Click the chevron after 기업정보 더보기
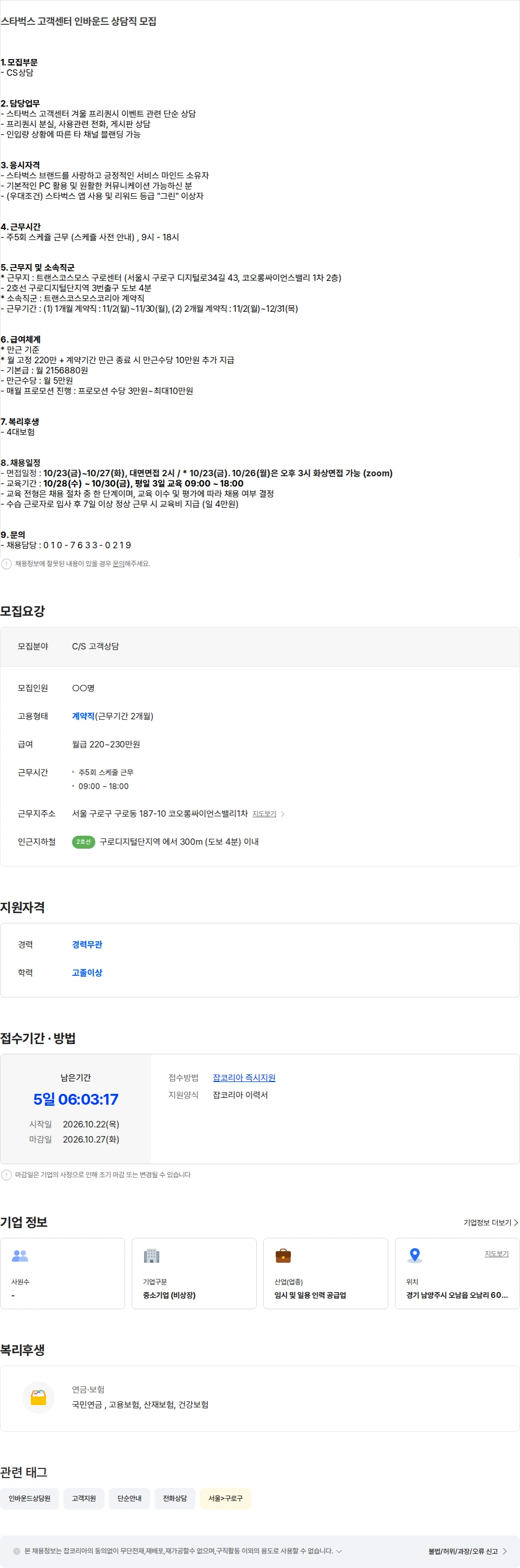520x1568 pixels. pos(516,1222)
